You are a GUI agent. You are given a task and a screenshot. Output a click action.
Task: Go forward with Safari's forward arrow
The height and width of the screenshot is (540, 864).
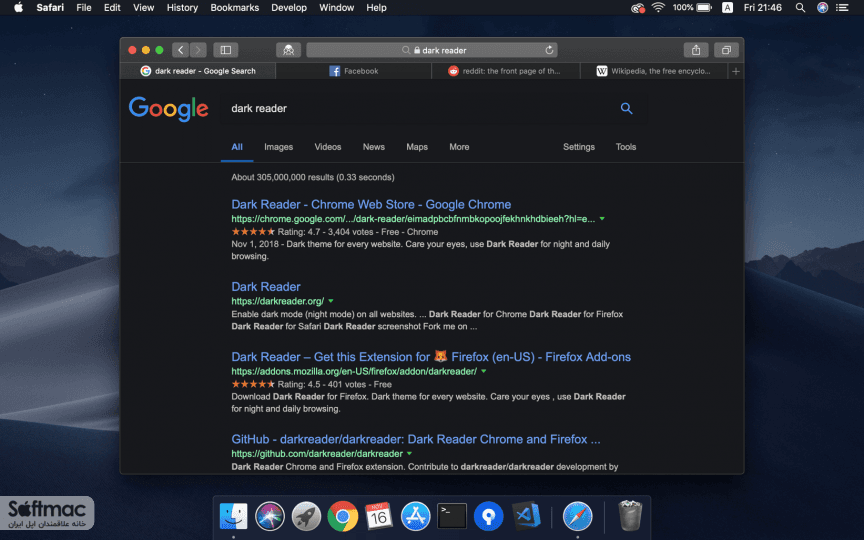point(198,50)
